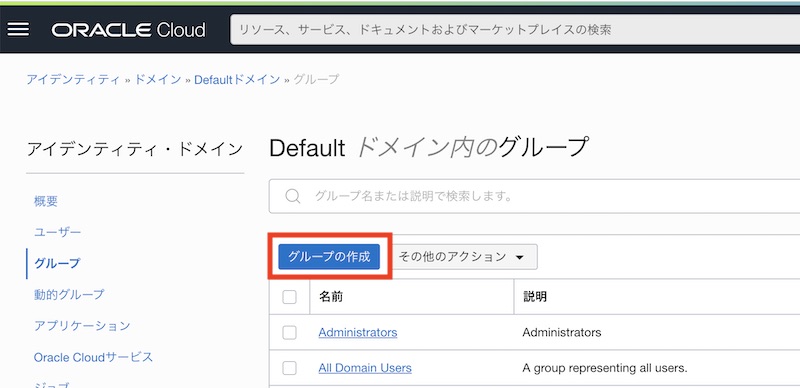Image resolution: width=800 pixels, height=388 pixels.
Task: Focus the group name search field
Action: [534, 196]
